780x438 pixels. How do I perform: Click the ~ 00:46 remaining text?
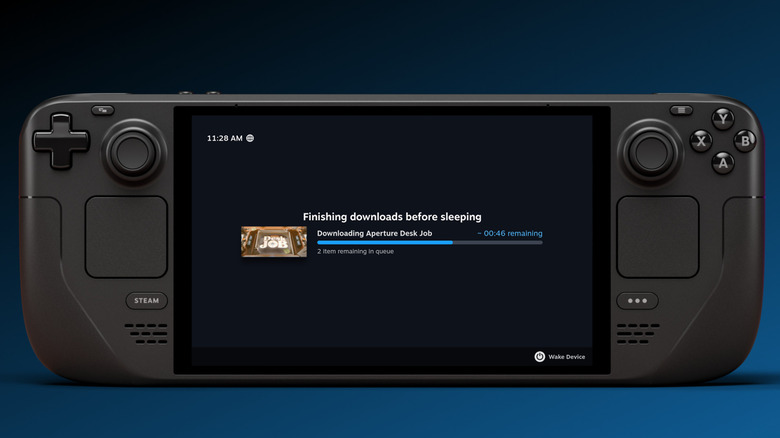click(x=510, y=233)
